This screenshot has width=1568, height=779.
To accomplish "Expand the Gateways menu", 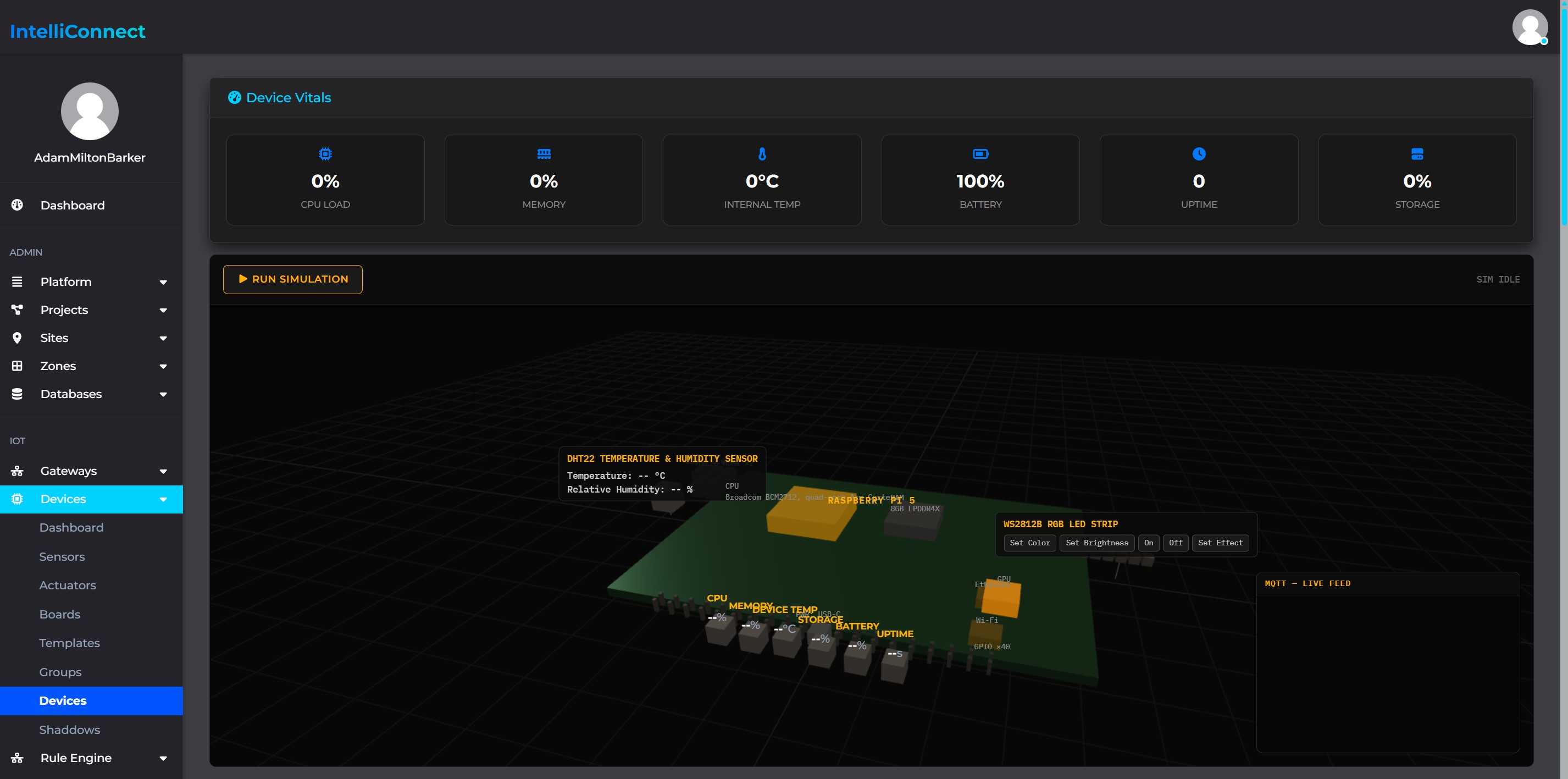I will click(x=91, y=471).
